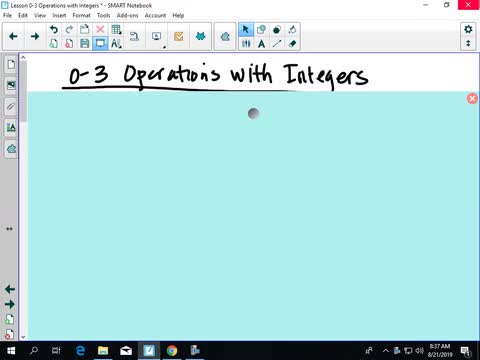
Task: Open the Format menu
Action: pos(81,15)
